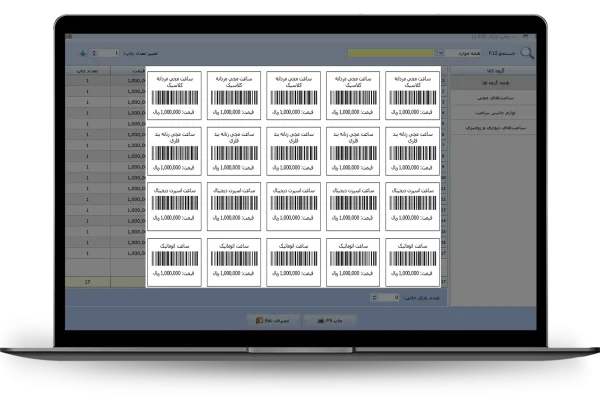Click the blue down-arrow apply icon
The height and width of the screenshot is (400, 600).
[x=83, y=53]
